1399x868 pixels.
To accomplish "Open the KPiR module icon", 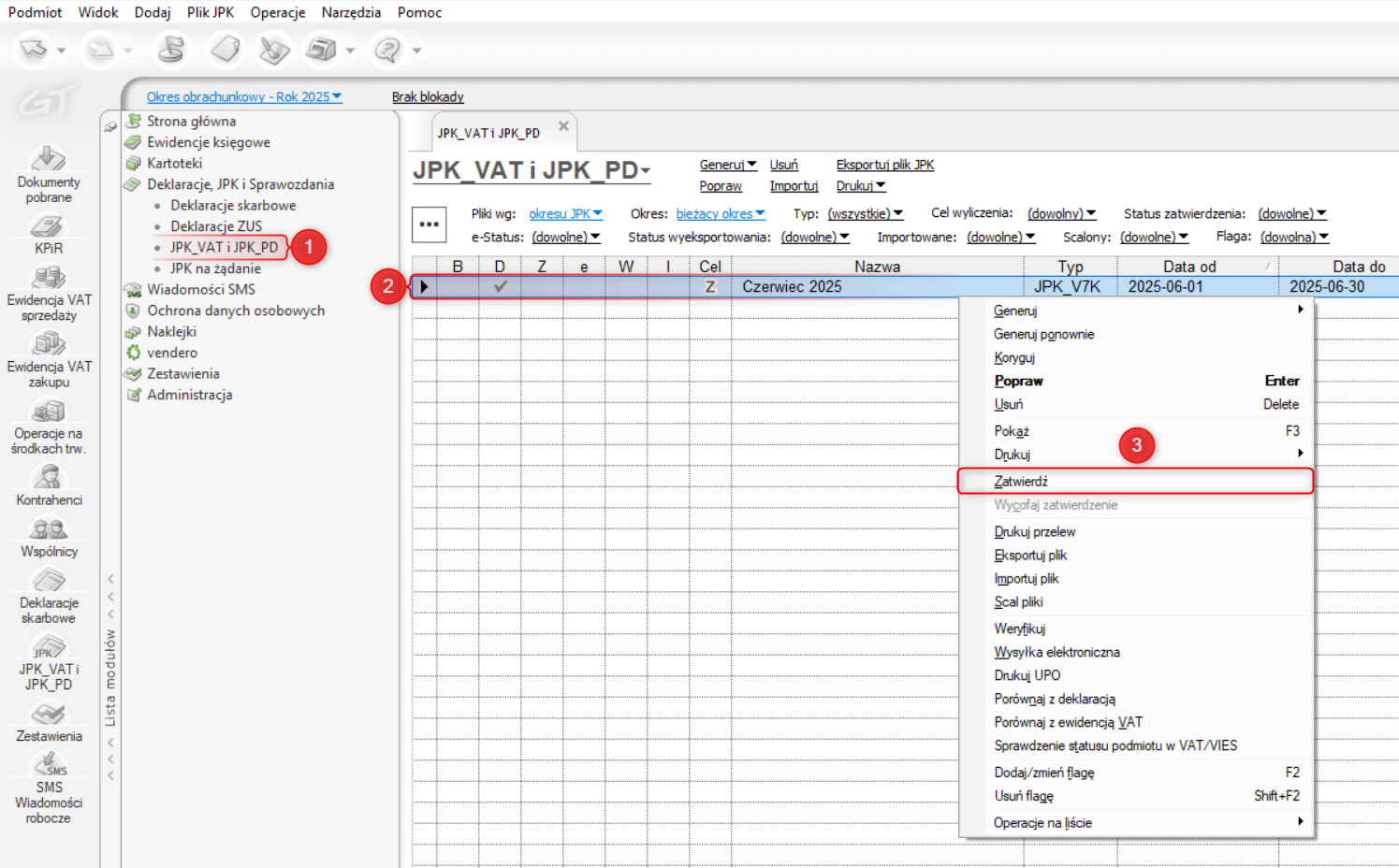I will (48, 226).
